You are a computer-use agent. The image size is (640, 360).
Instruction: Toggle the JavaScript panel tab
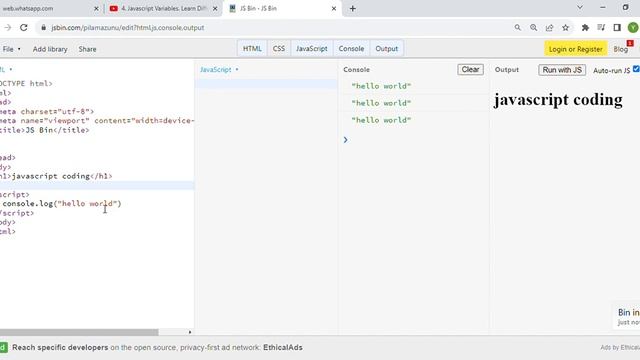pos(311,49)
